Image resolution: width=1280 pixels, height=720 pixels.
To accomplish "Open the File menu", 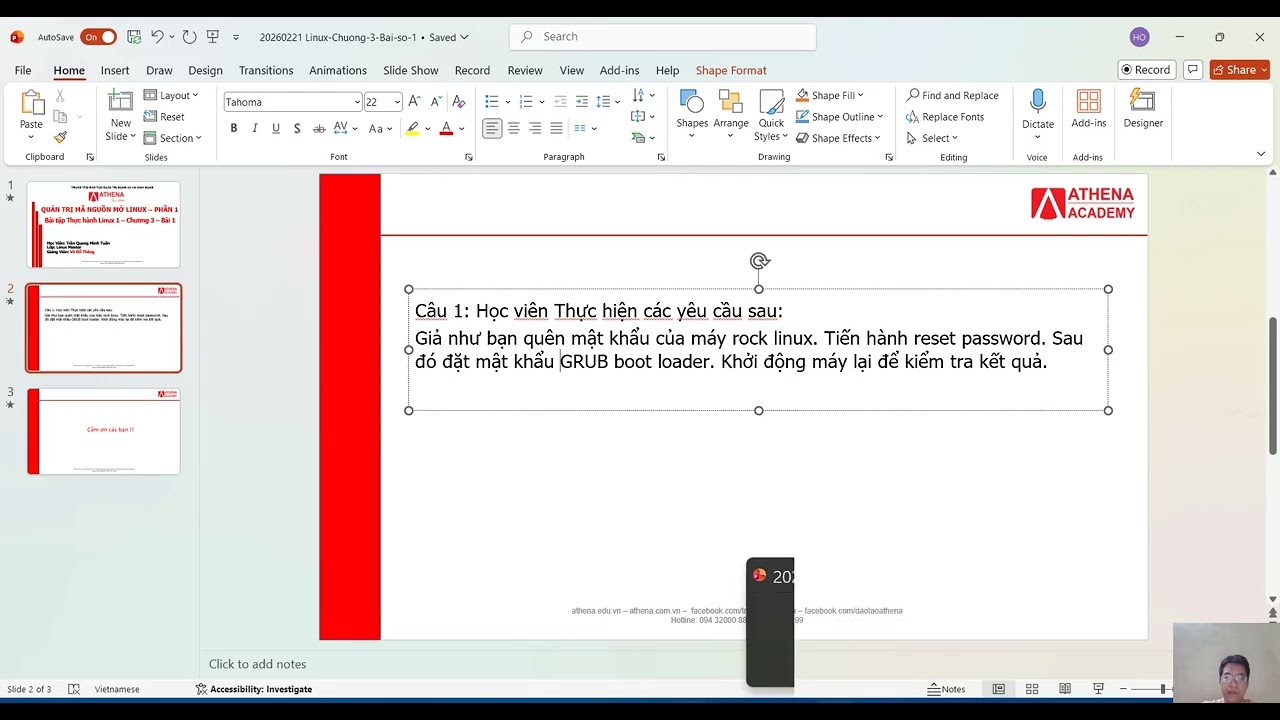I will point(23,70).
